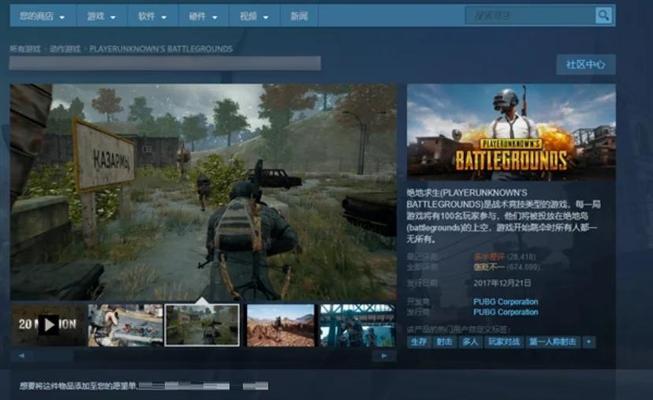Click the plus button after the tags
The image size is (653, 400).
click(589, 342)
